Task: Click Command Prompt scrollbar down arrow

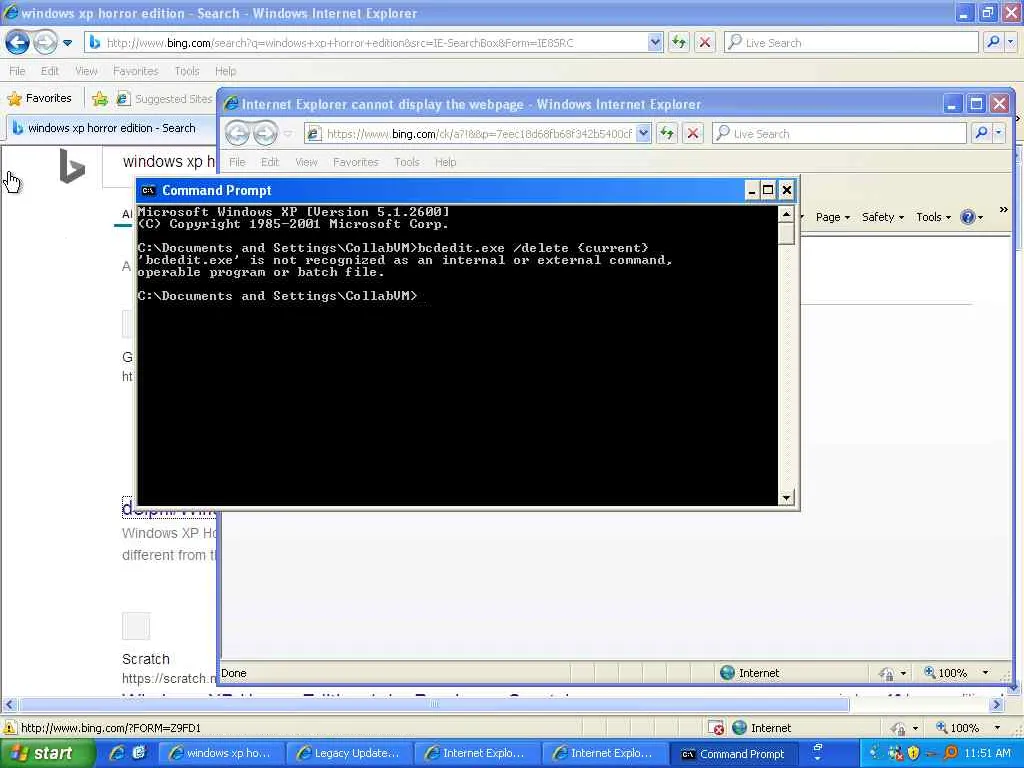Action: point(786,498)
